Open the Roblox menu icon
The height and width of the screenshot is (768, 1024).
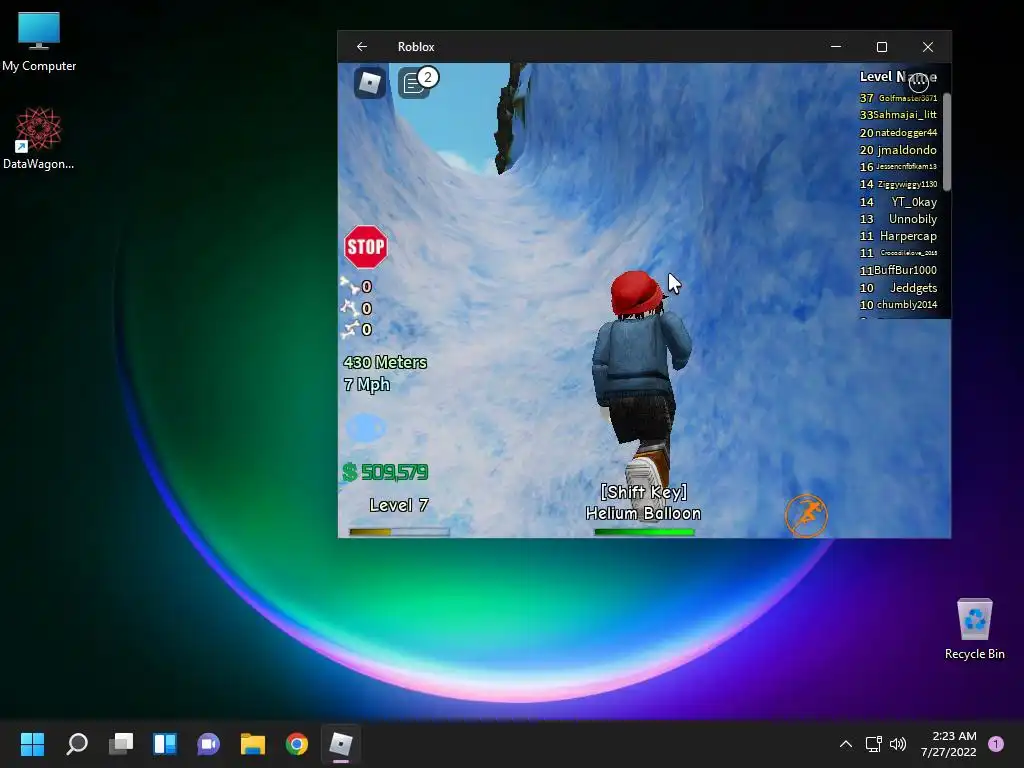pyautogui.click(x=370, y=83)
